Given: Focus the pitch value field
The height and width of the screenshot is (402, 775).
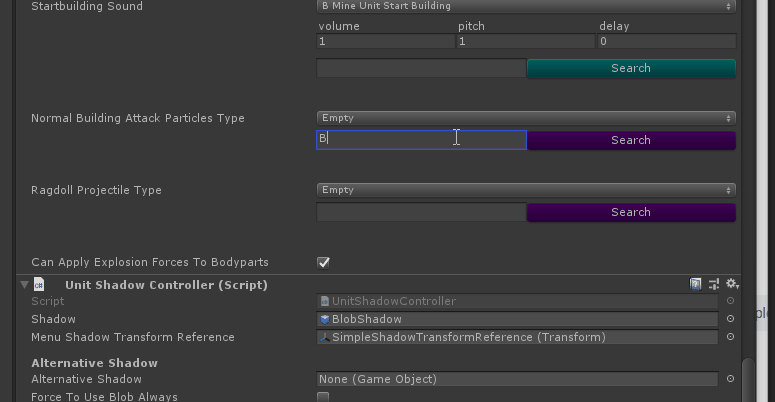Looking at the screenshot, I should pyautogui.click(x=525, y=41).
